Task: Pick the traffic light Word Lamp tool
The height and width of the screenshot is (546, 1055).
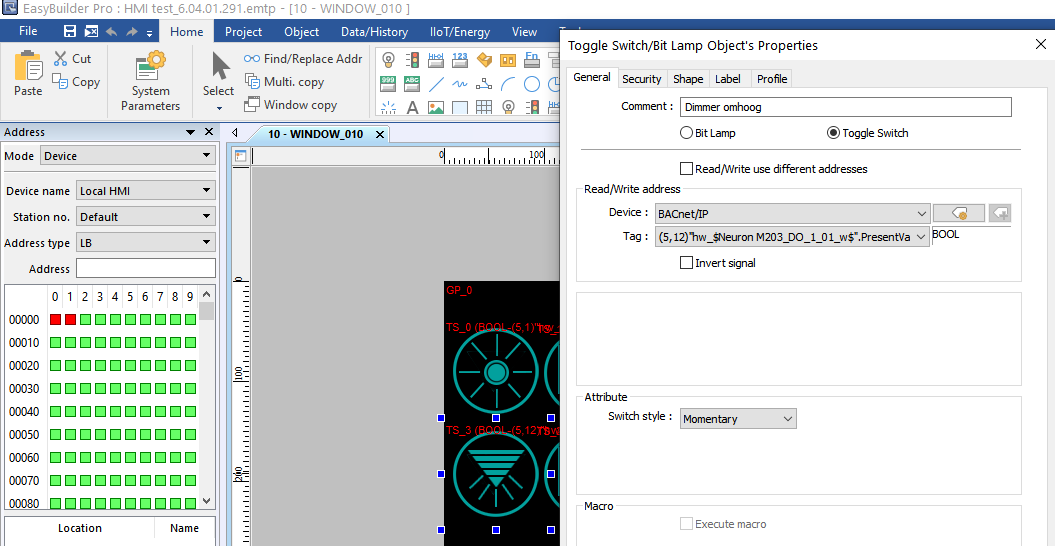Action: coord(412,60)
